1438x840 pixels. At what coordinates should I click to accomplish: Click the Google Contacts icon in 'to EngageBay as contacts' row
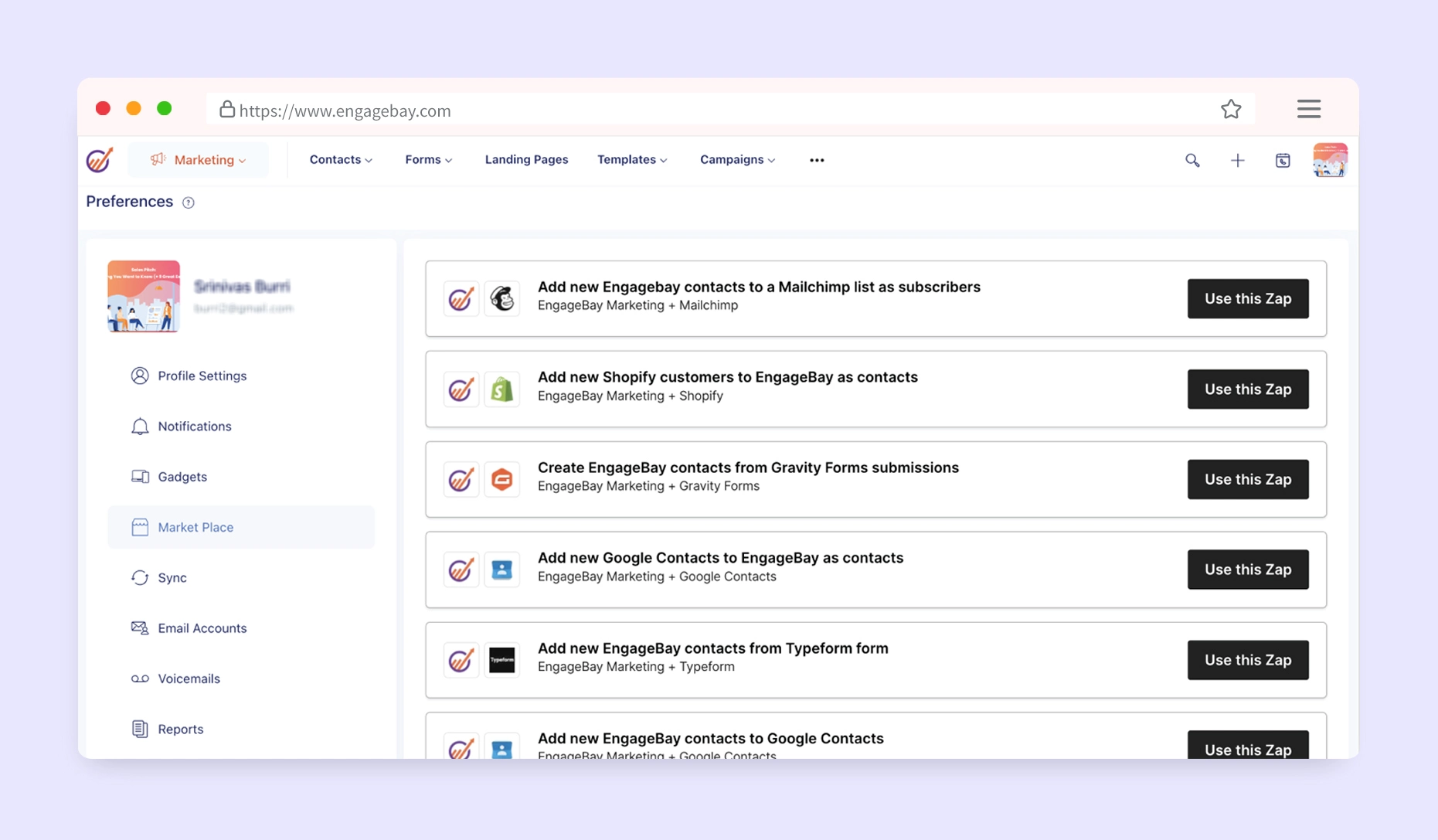pos(502,570)
